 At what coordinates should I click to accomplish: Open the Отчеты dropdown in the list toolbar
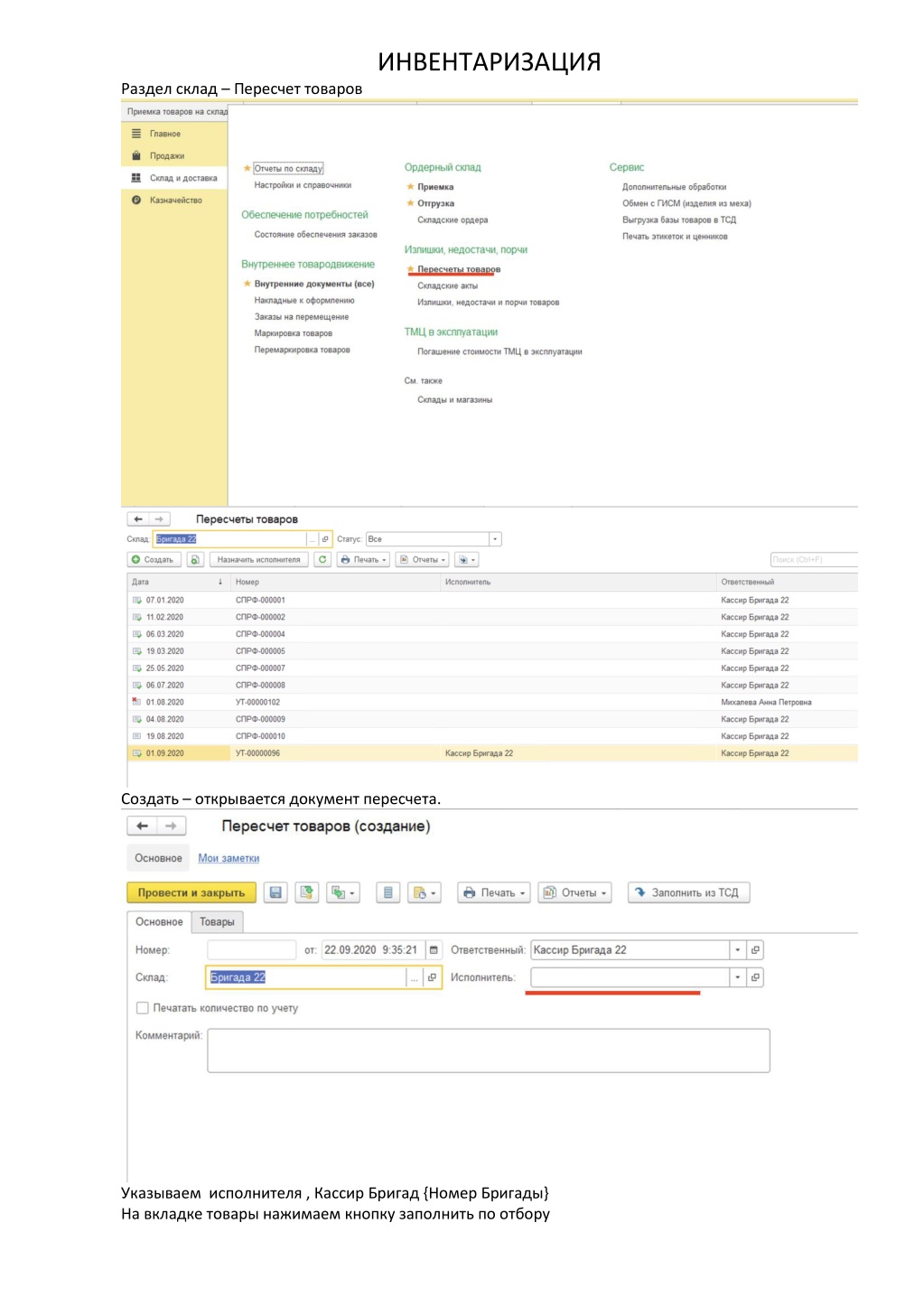[423, 560]
